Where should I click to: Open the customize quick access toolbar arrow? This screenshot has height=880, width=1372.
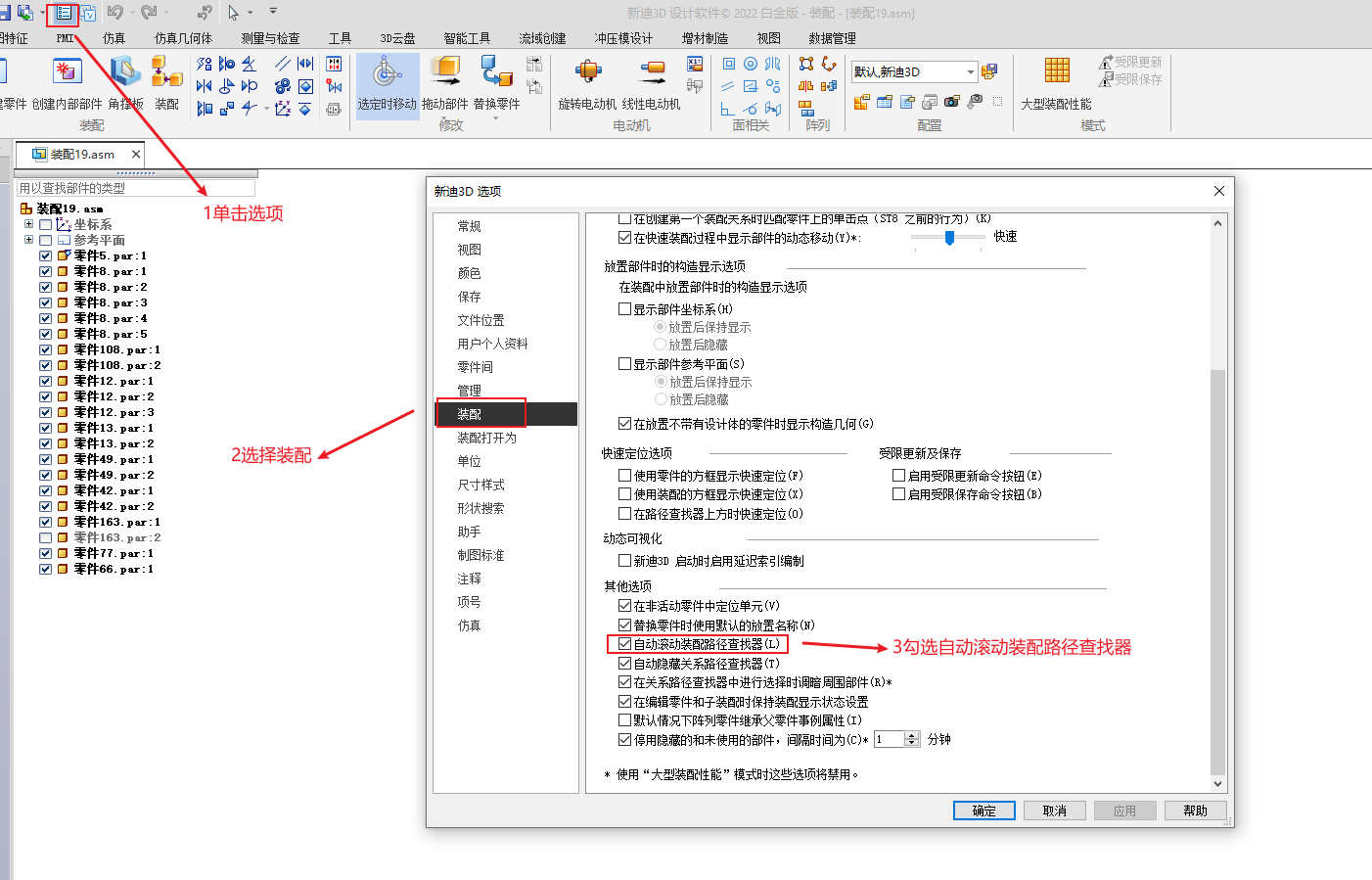click(273, 12)
